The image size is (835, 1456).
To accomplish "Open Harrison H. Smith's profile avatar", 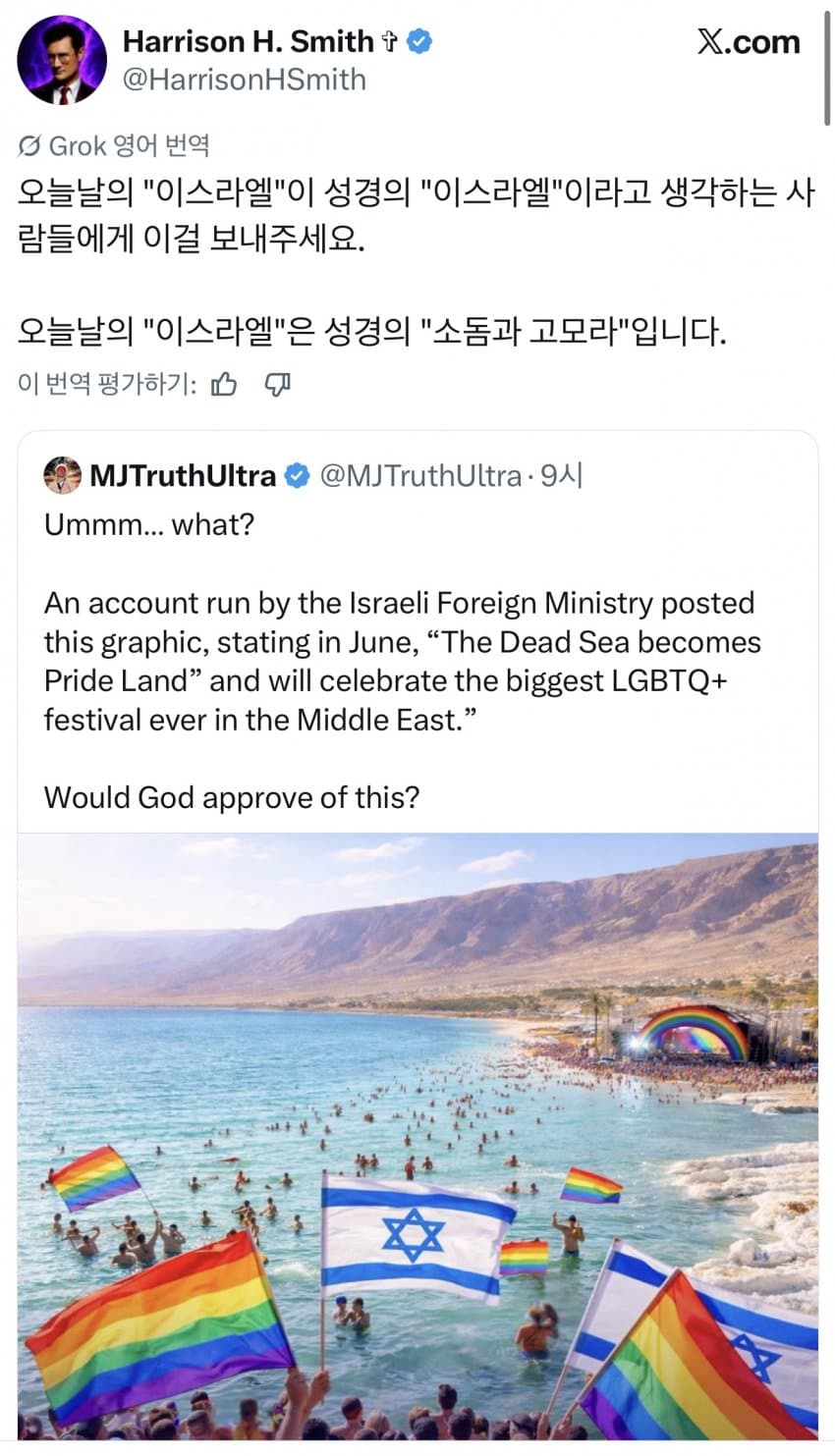I will pos(62,60).
